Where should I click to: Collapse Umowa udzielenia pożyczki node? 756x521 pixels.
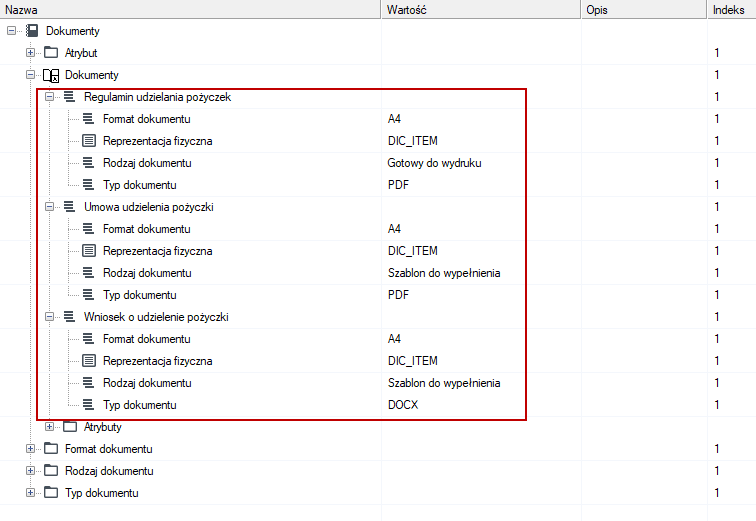click(49, 207)
